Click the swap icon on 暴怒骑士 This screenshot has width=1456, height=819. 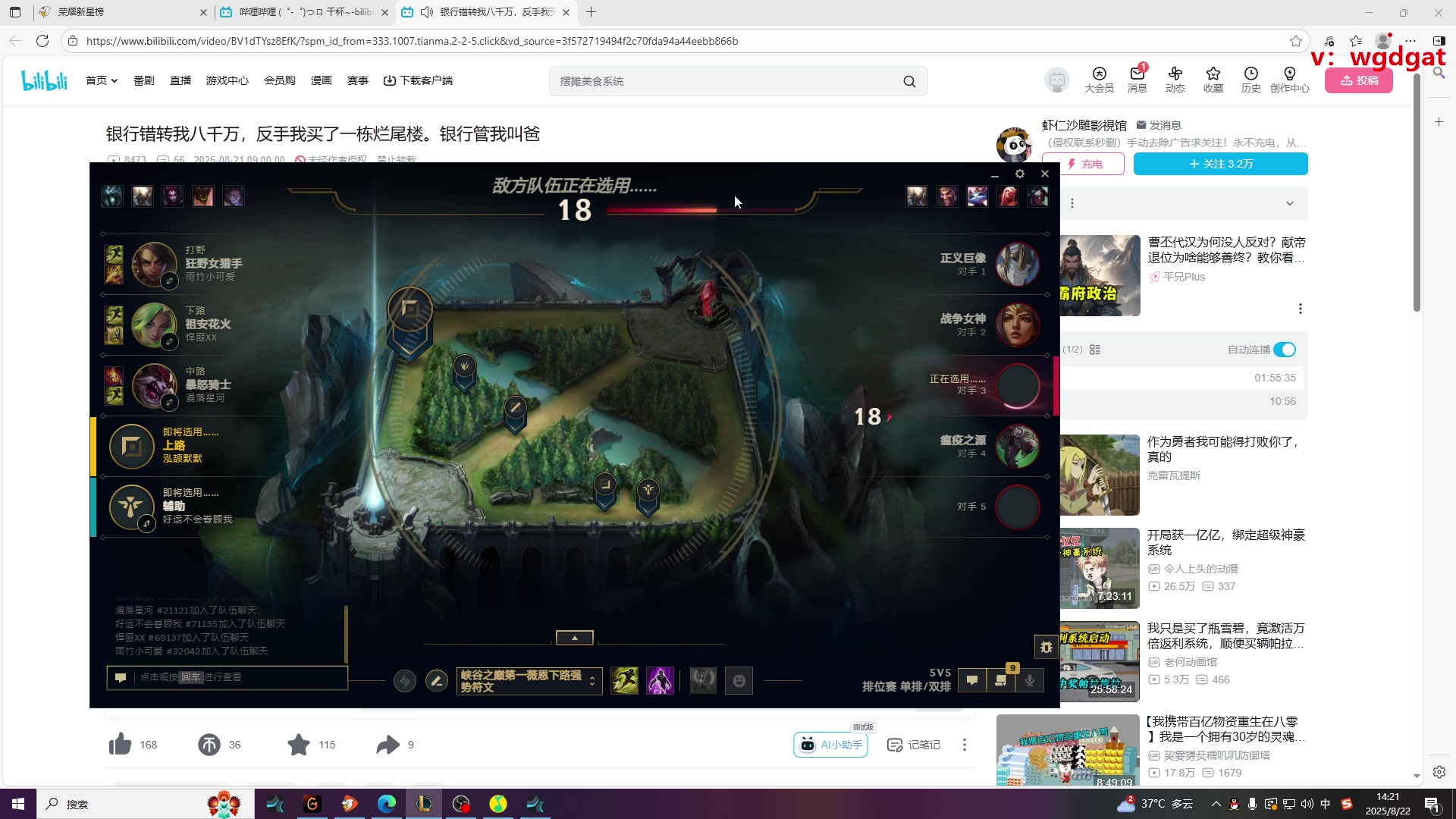point(170,403)
